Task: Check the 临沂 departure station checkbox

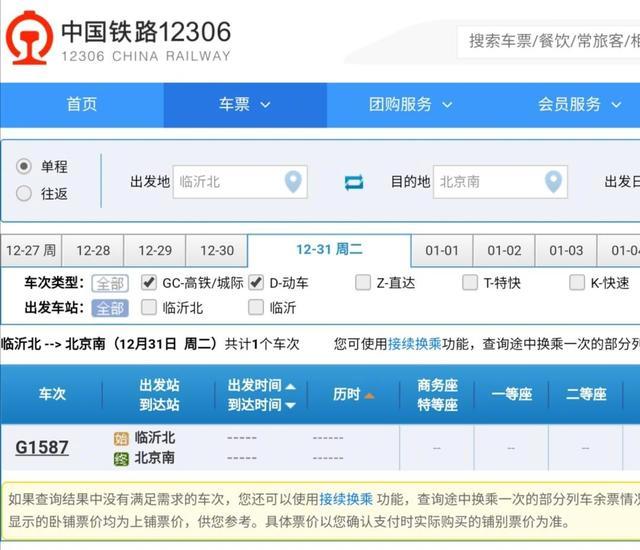Action: click(256, 307)
